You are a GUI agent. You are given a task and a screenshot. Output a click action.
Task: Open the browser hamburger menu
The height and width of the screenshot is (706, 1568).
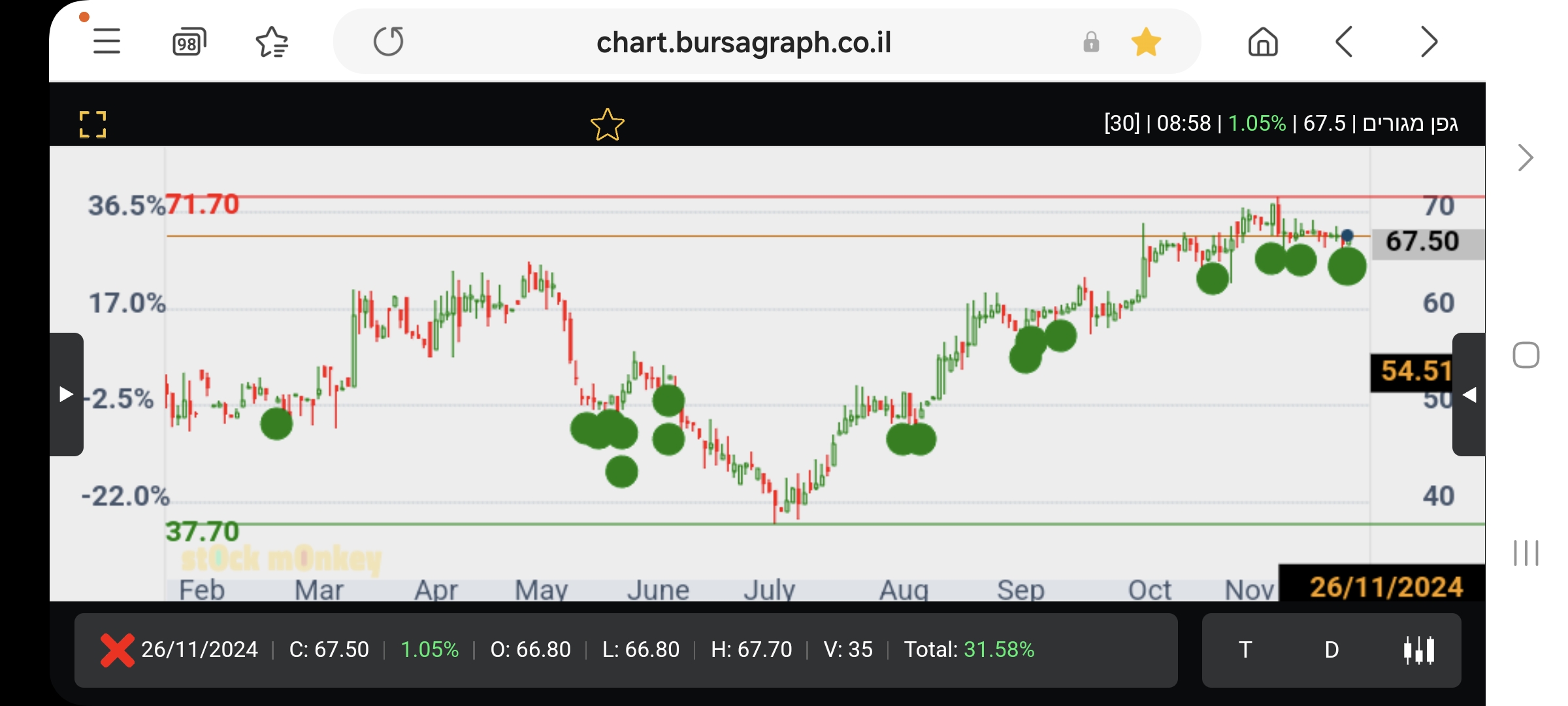click(106, 42)
